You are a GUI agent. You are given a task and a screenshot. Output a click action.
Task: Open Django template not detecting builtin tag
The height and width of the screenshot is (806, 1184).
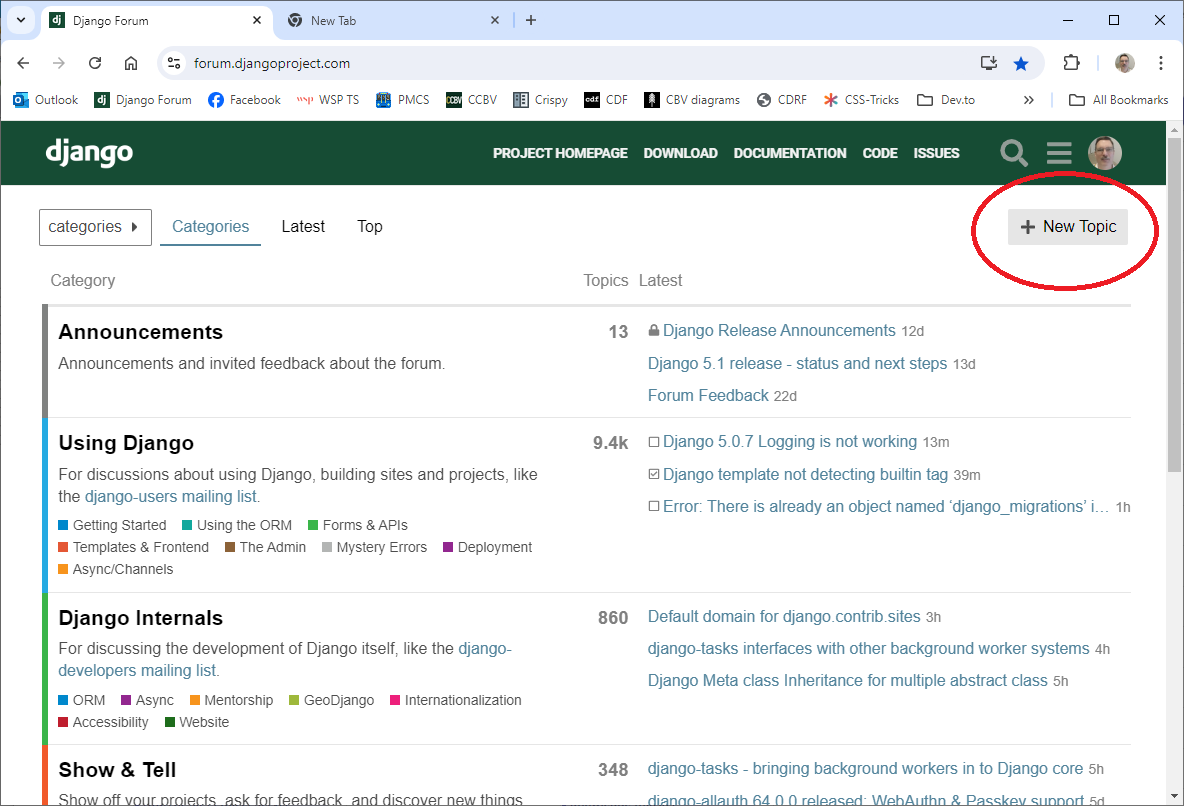click(x=805, y=474)
